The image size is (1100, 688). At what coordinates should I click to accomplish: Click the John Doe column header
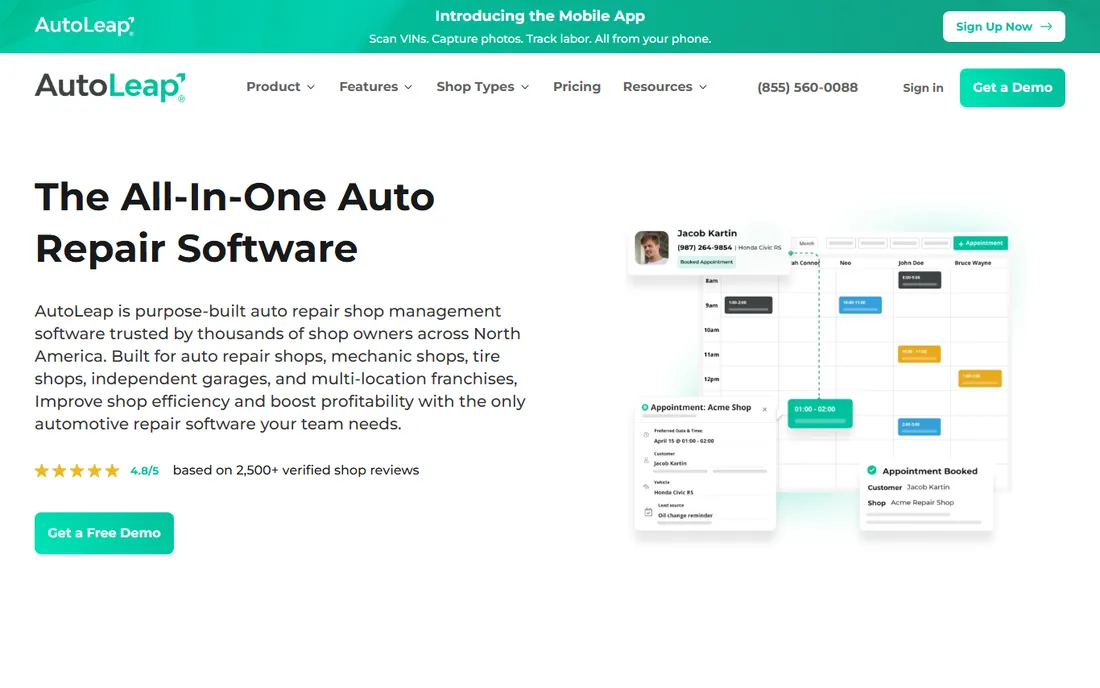click(911, 263)
